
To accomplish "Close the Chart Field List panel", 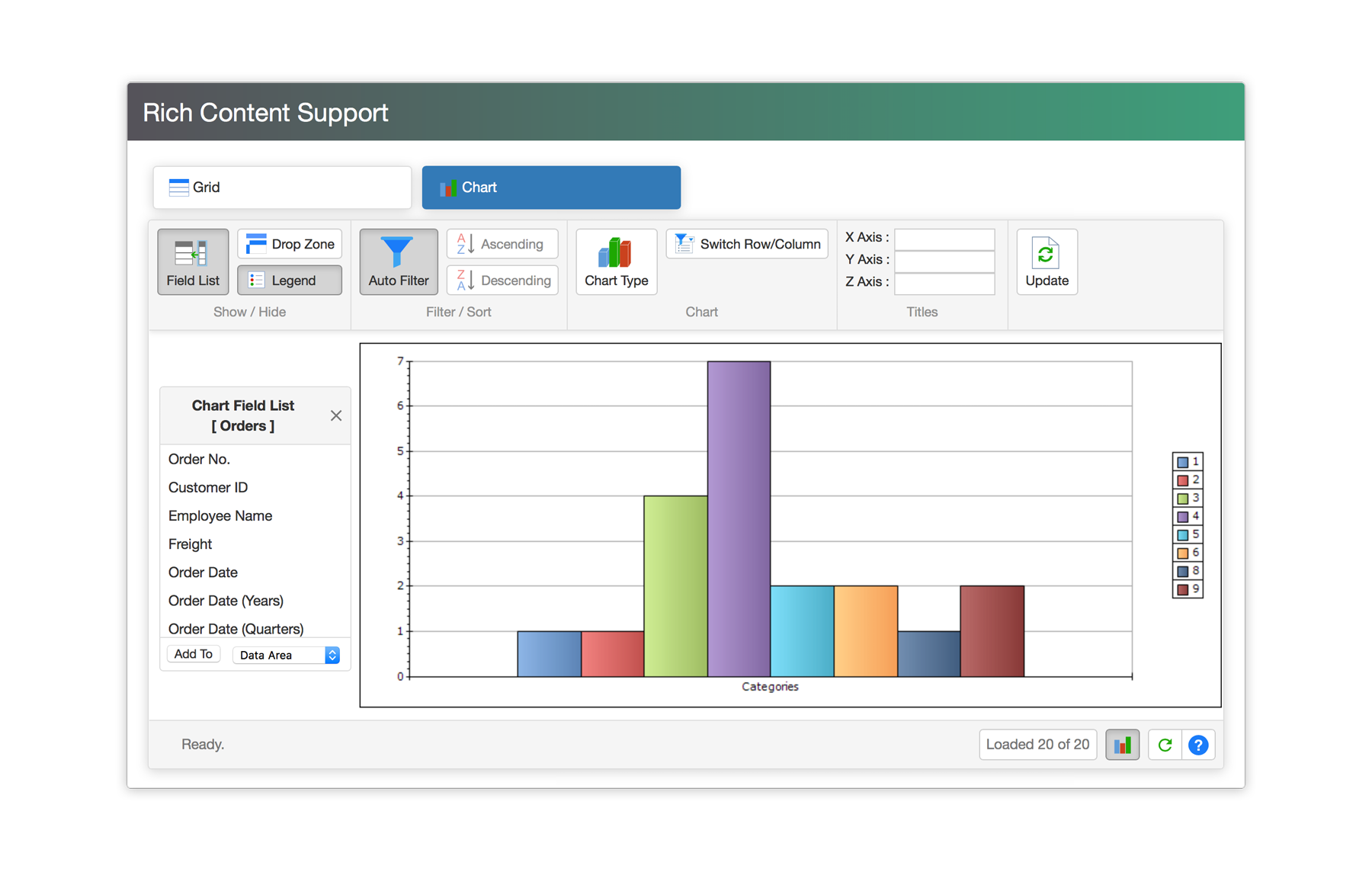I will point(336,415).
